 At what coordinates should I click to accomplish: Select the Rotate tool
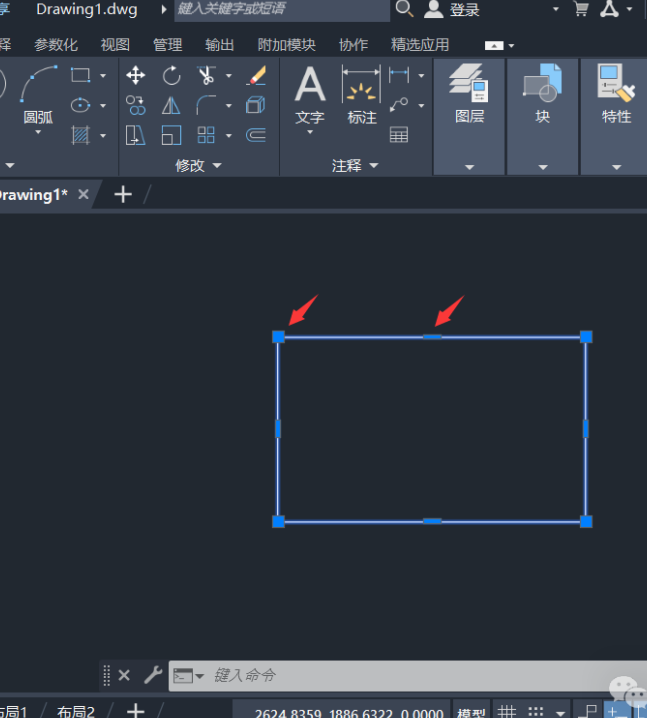coord(171,76)
